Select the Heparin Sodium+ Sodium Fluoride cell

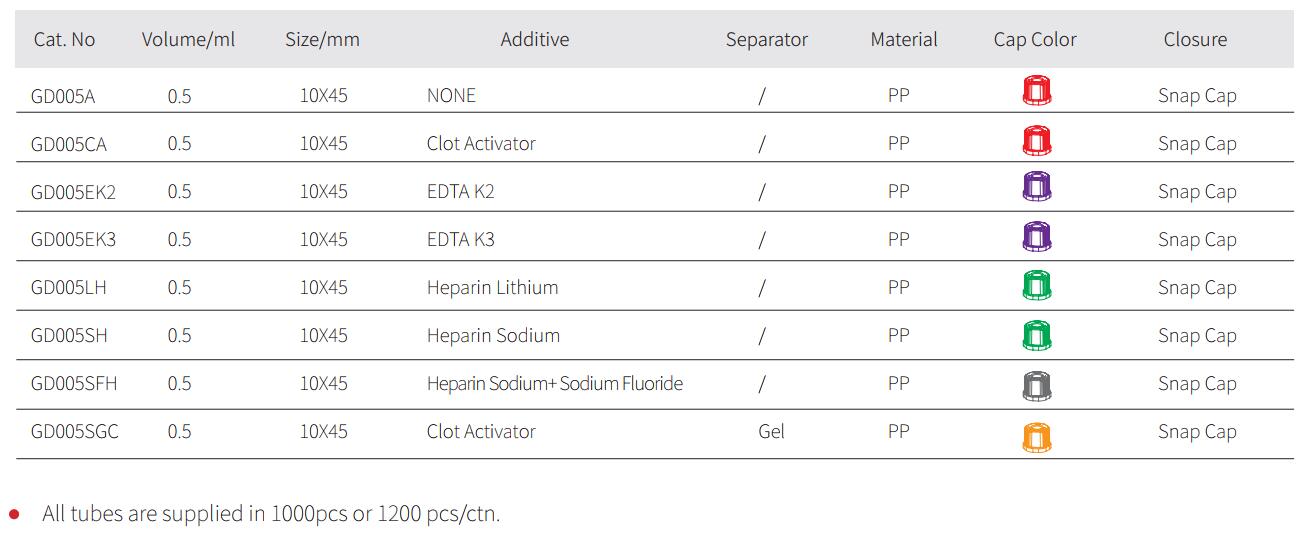(555, 384)
